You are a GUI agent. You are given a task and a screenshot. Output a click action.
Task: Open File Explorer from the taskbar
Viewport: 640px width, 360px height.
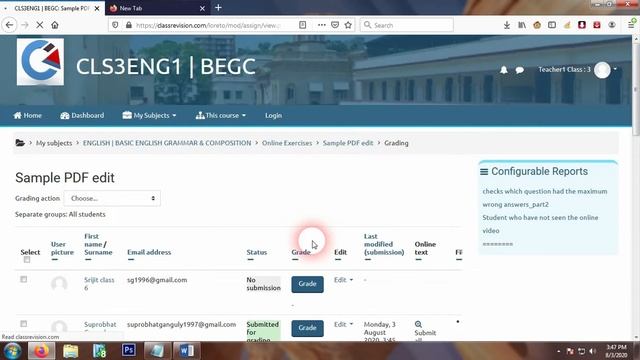pyautogui.click(x=71, y=351)
